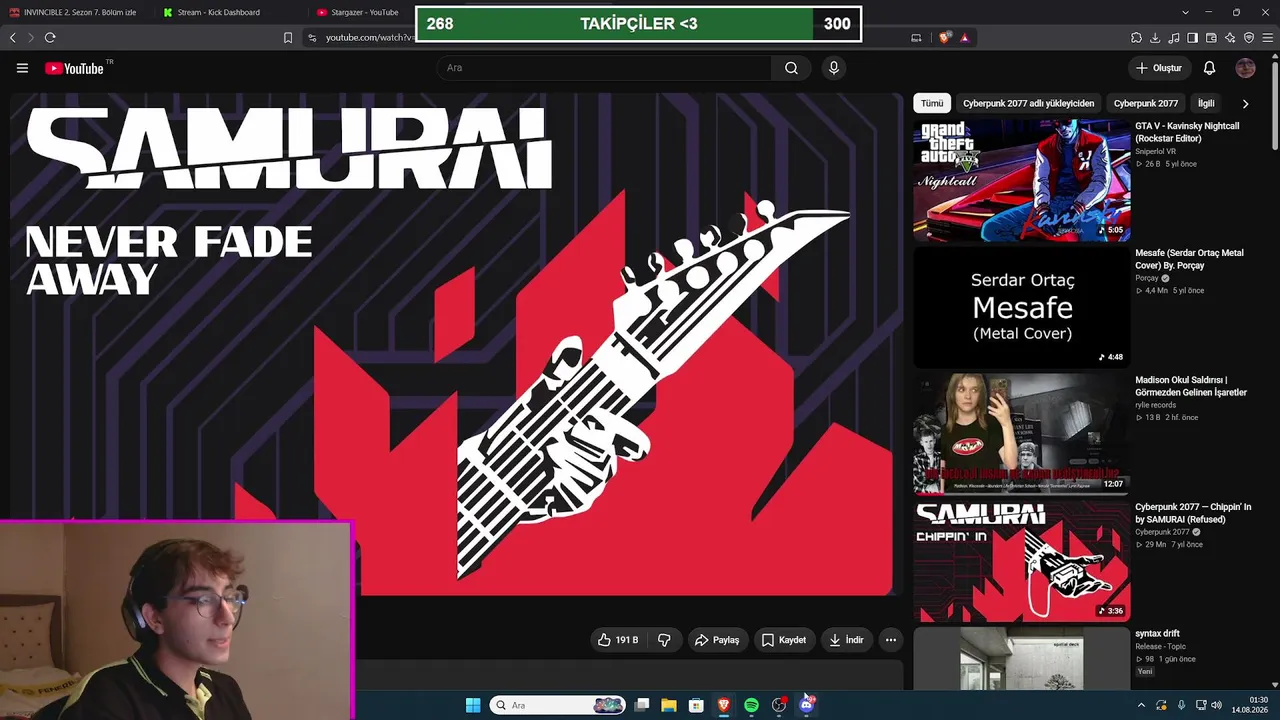Switch to INVINCIBLE 2. Sezon 7. Bölüm tab
The image size is (1280, 720).
tap(73, 12)
